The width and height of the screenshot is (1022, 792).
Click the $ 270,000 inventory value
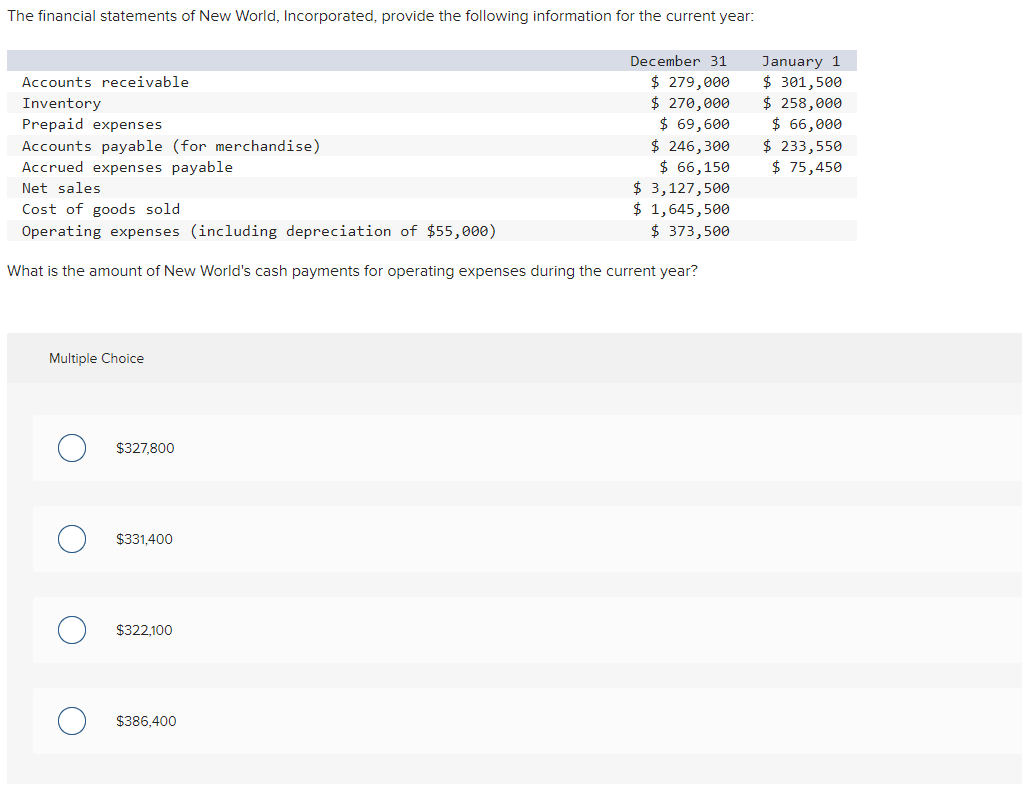[690, 103]
